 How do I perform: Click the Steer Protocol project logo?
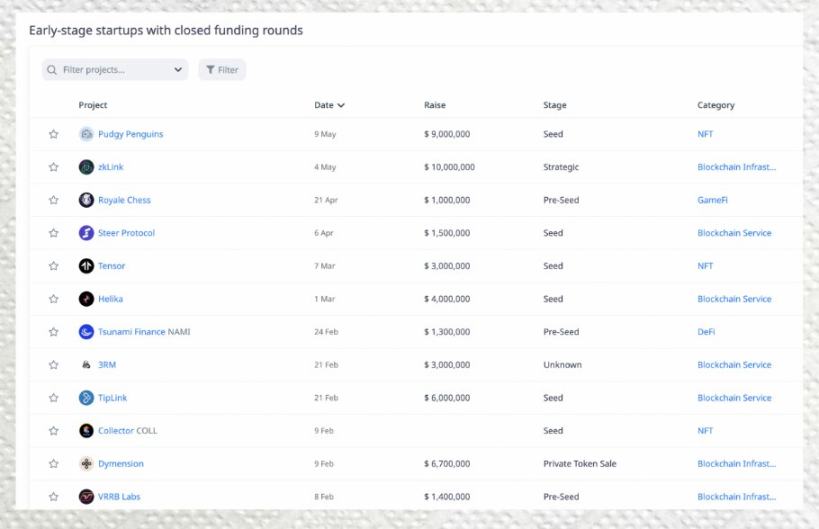point(86,233)
